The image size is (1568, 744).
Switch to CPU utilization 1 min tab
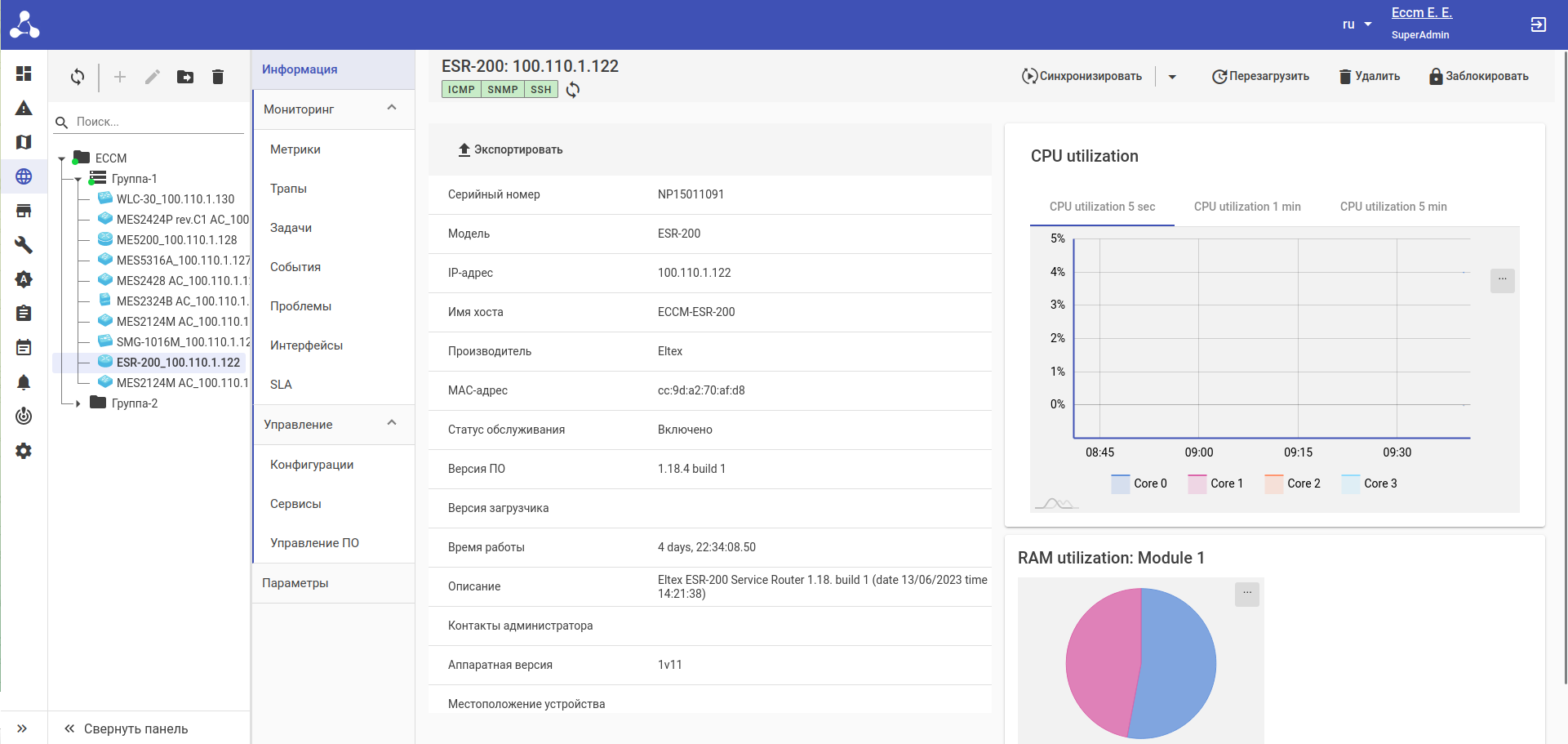pyautogui.click(x=1247, y=207)
